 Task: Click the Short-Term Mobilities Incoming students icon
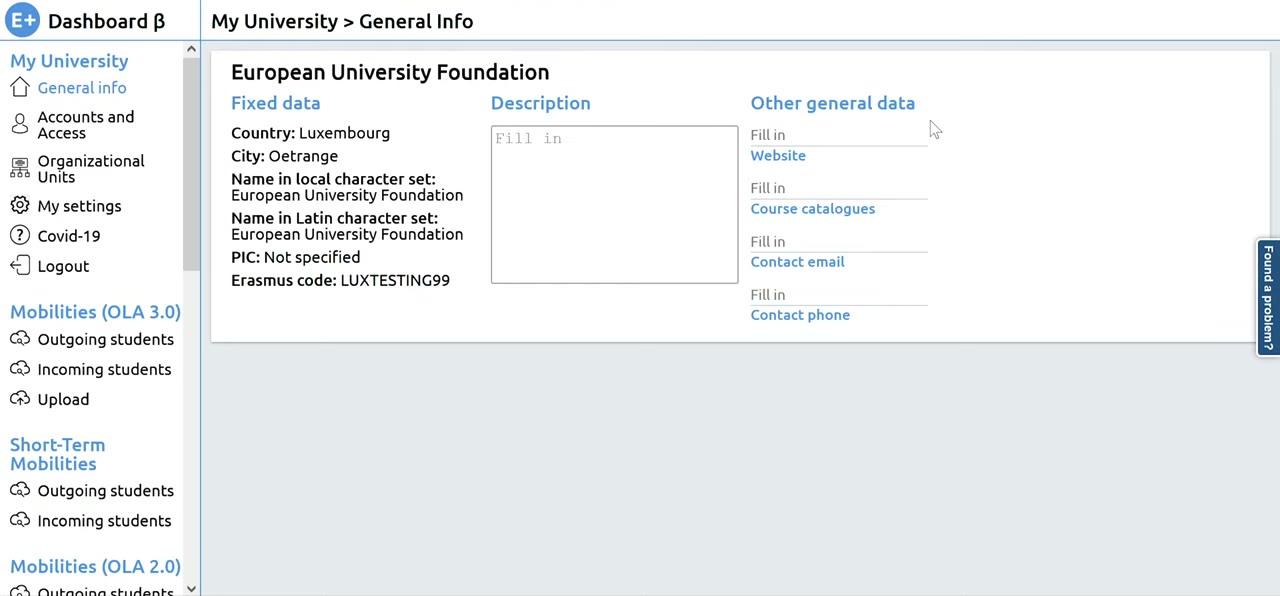[20, 520]
